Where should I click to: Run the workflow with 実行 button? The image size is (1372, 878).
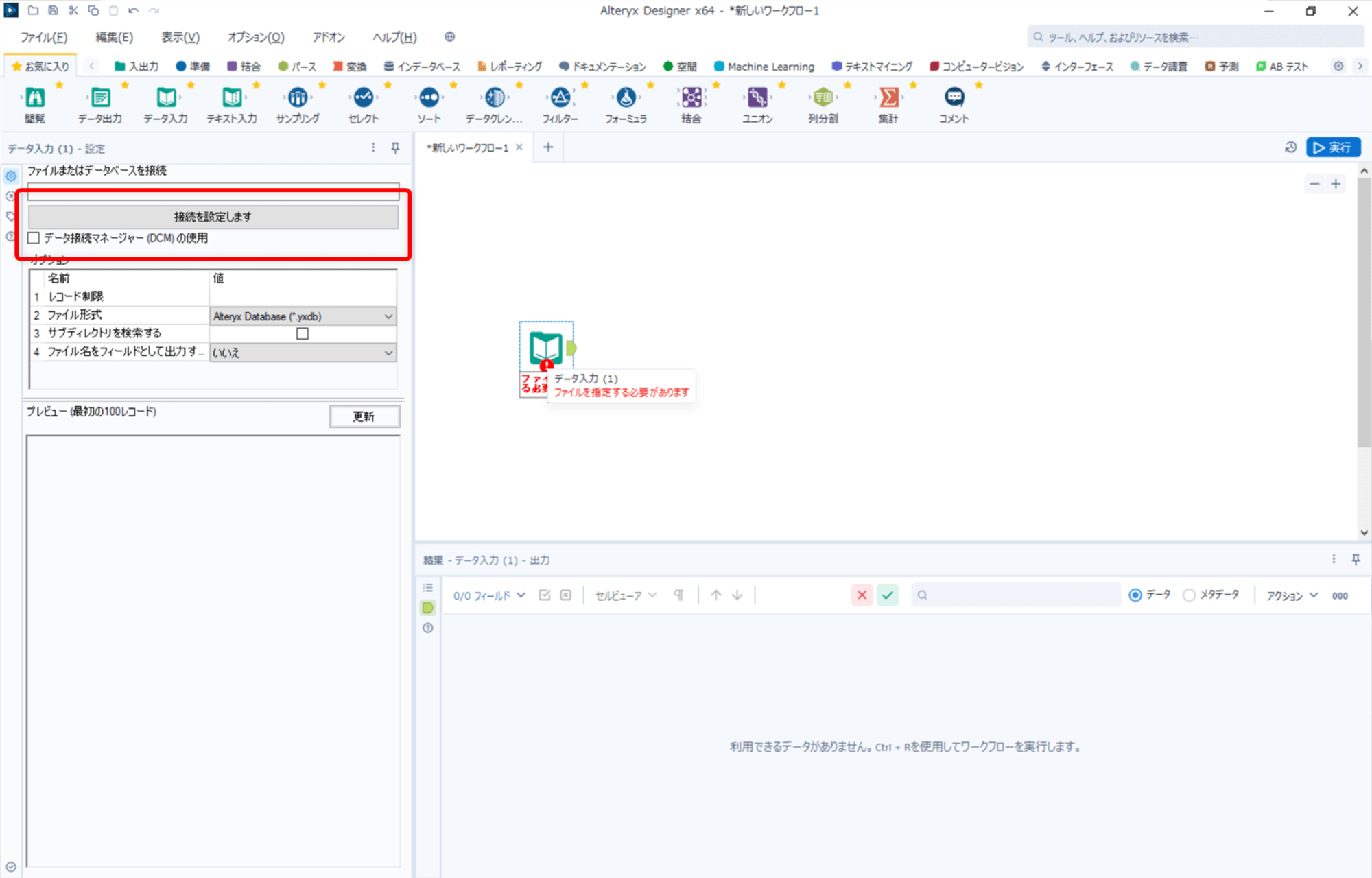coord(1333,147)
